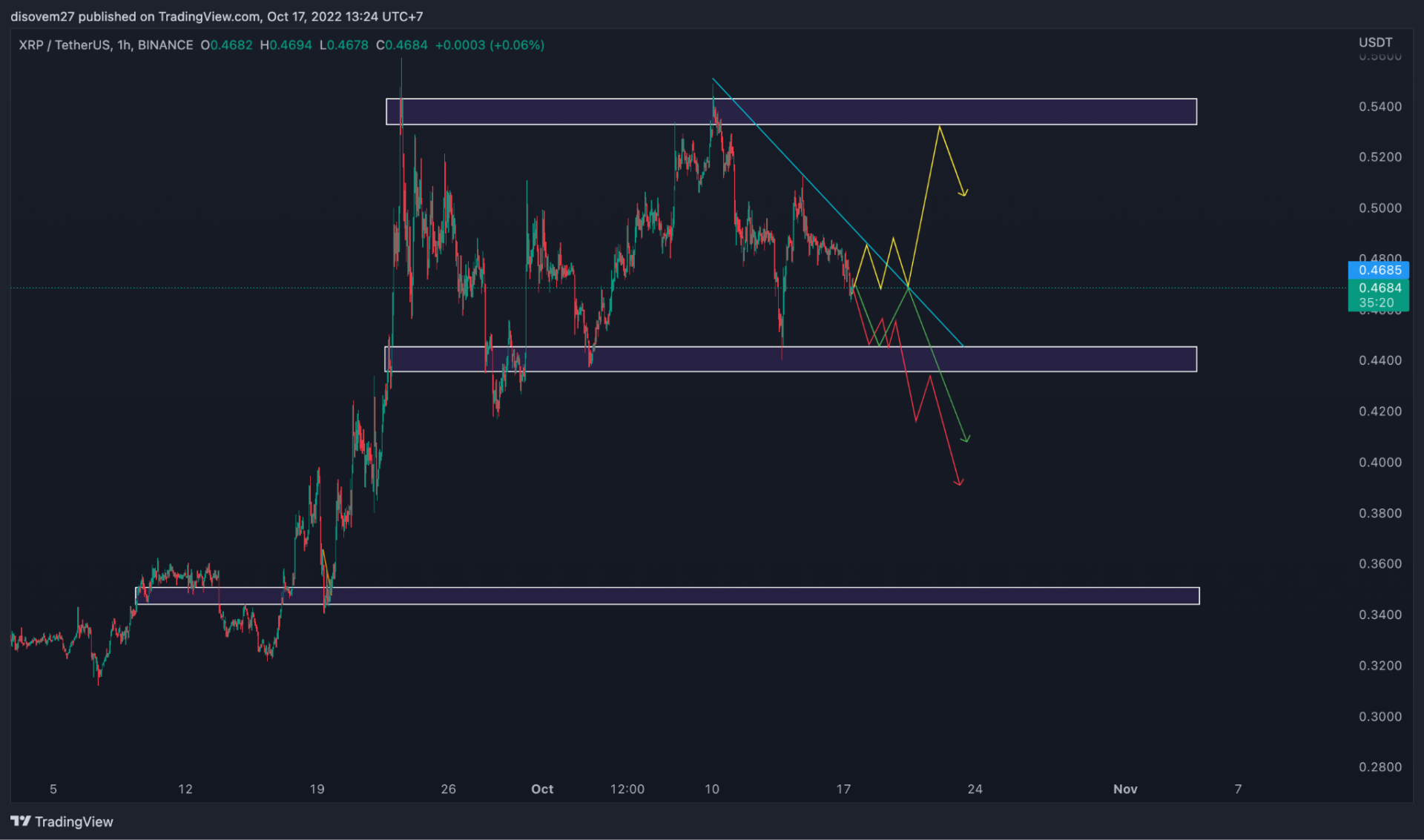Click the publisher header text 'disovem27 published'
Image resolution: width=1424 pixels, height=840 pixels.
click(x=73, y=16)
